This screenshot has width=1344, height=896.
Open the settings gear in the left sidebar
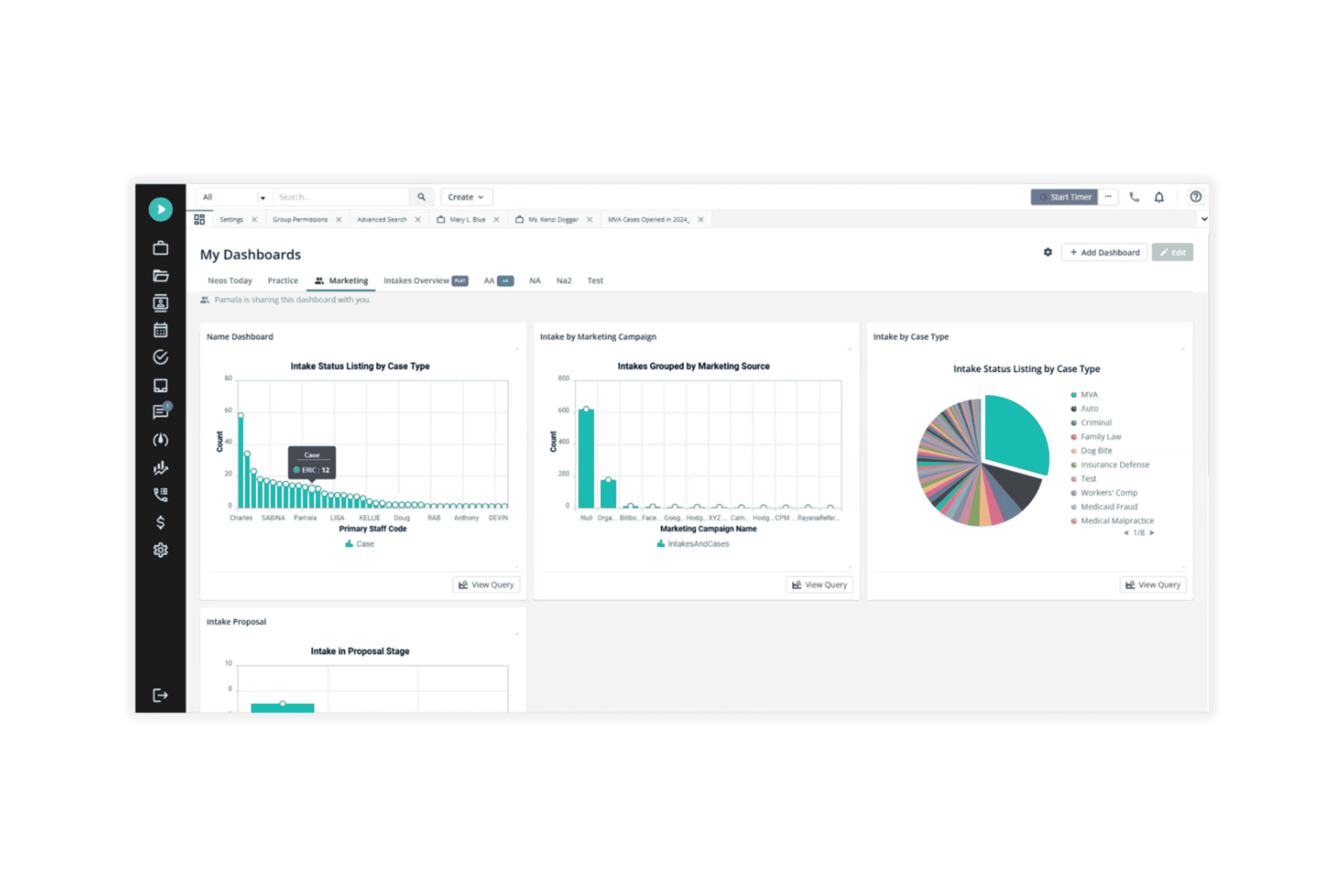(x=161, y=549)
